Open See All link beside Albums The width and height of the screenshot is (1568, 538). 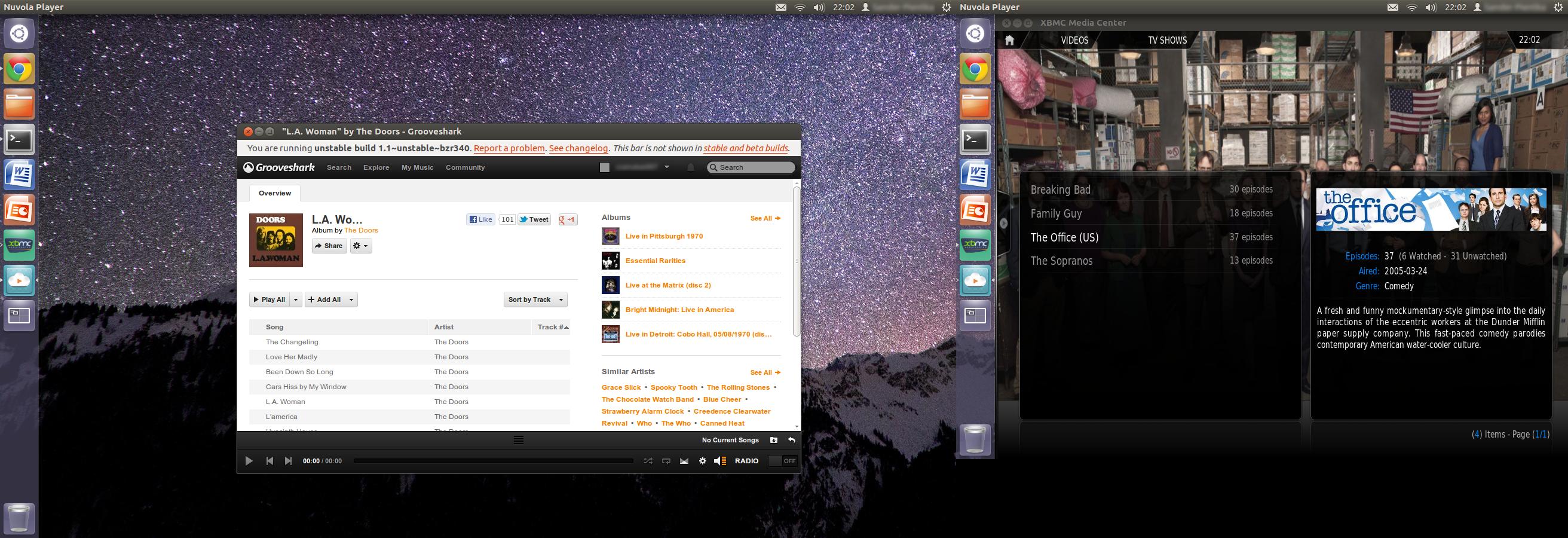point(765,218)
